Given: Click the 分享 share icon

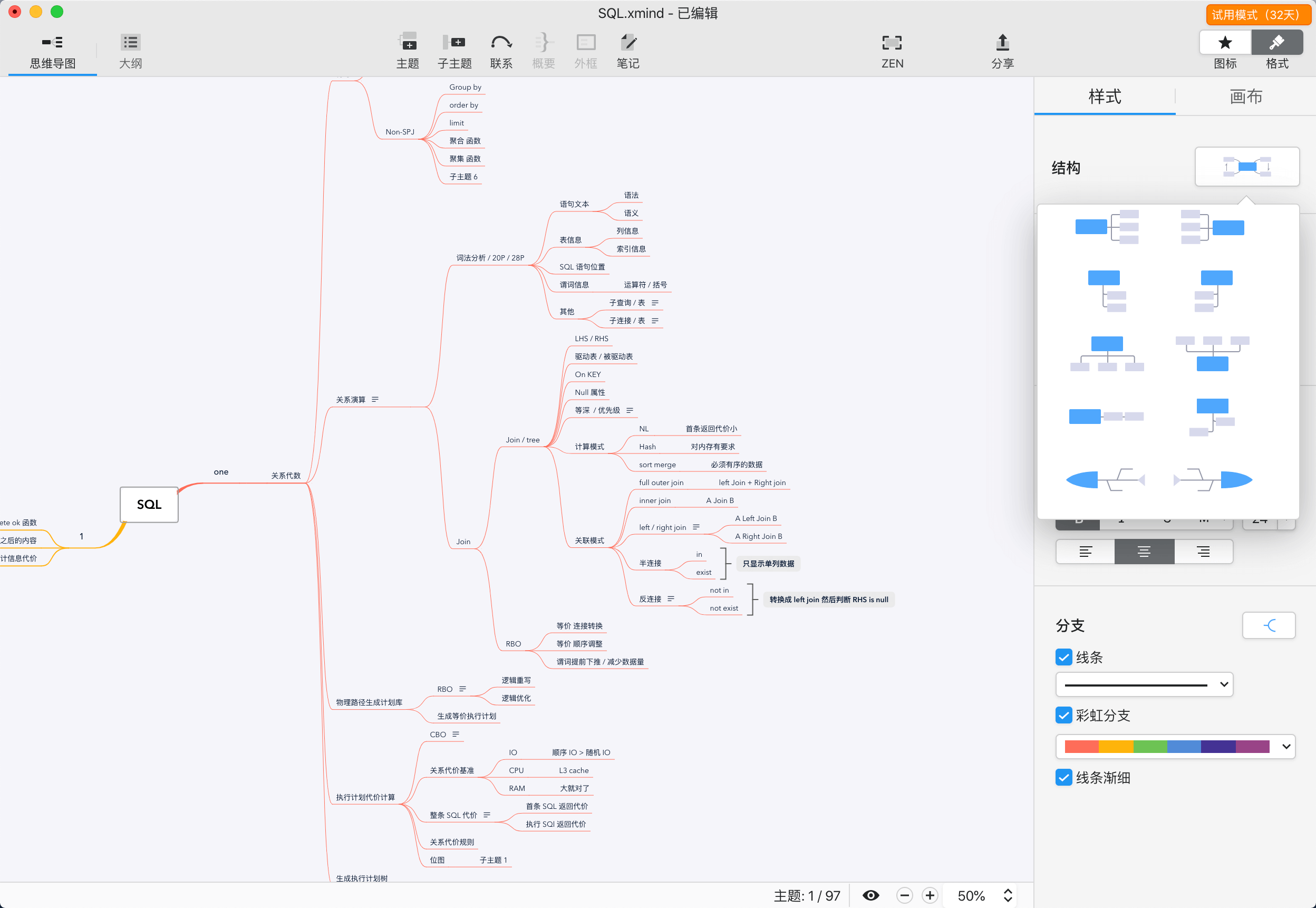Looking at the screenshot, I should [1002, 43].
